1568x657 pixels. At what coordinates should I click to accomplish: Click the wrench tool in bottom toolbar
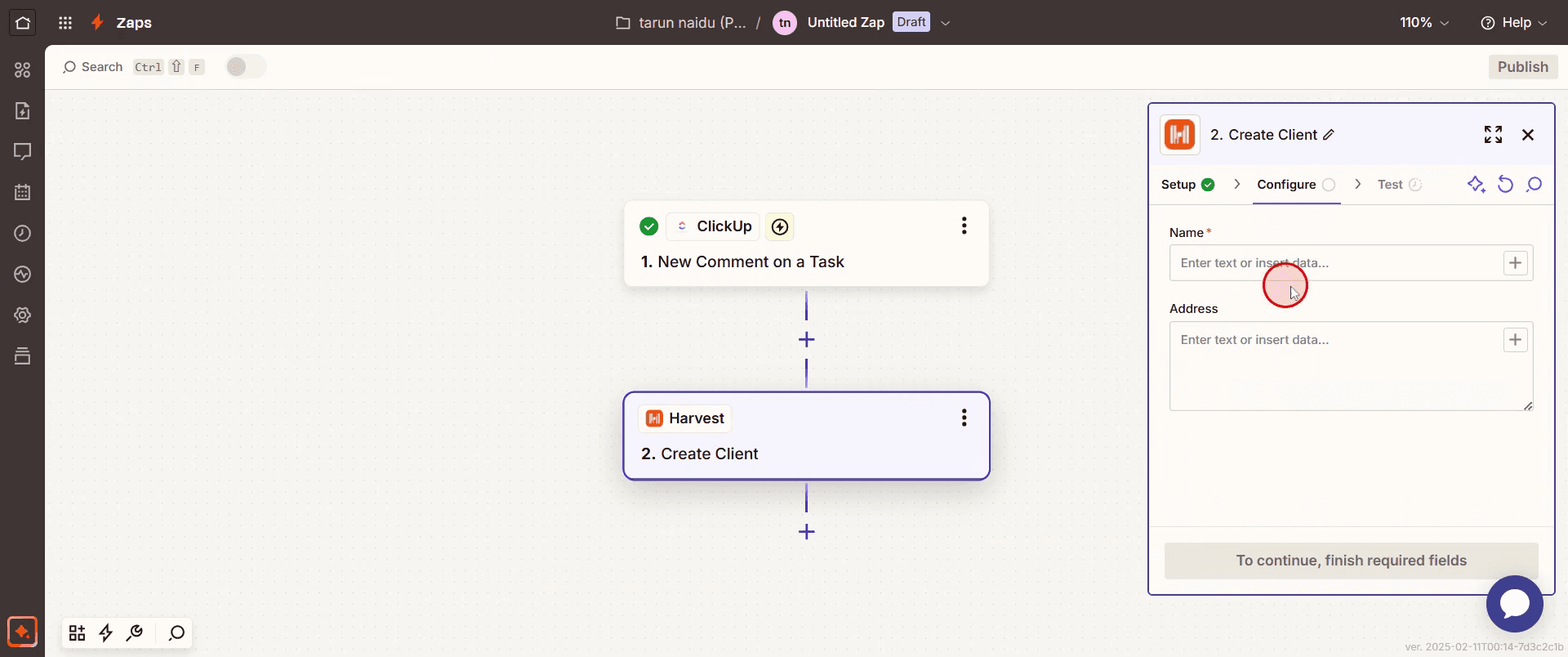point(135,632)
